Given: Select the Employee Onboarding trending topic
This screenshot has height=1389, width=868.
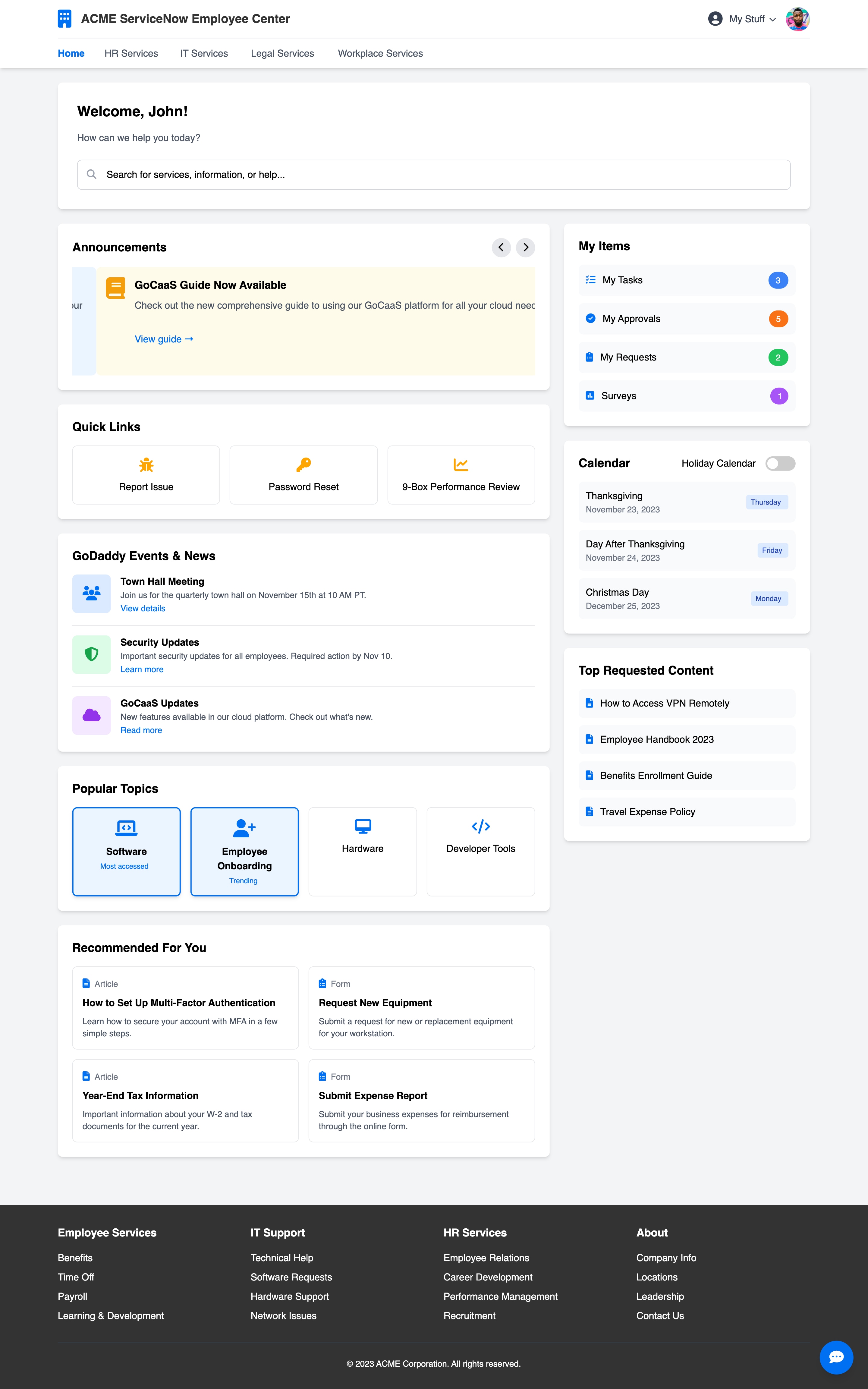Looking at the screenshot, I should [244, 851].
